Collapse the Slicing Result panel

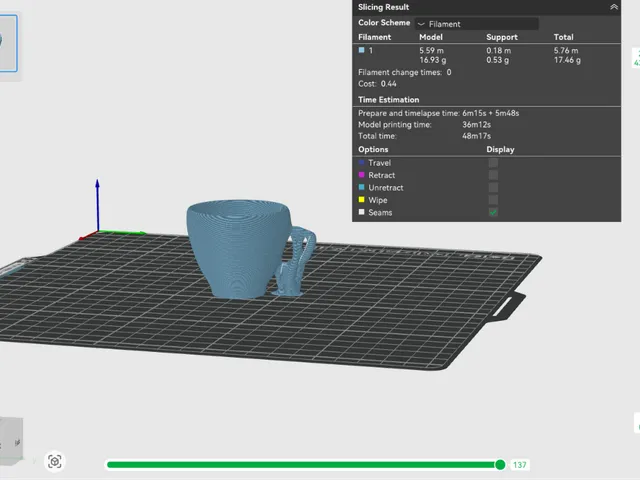point(613,7)
